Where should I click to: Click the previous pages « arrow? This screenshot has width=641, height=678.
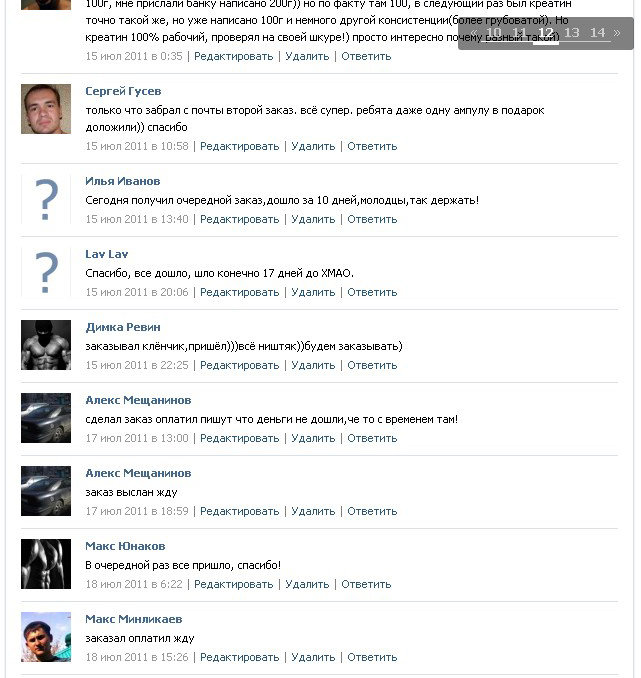point(472,33)
